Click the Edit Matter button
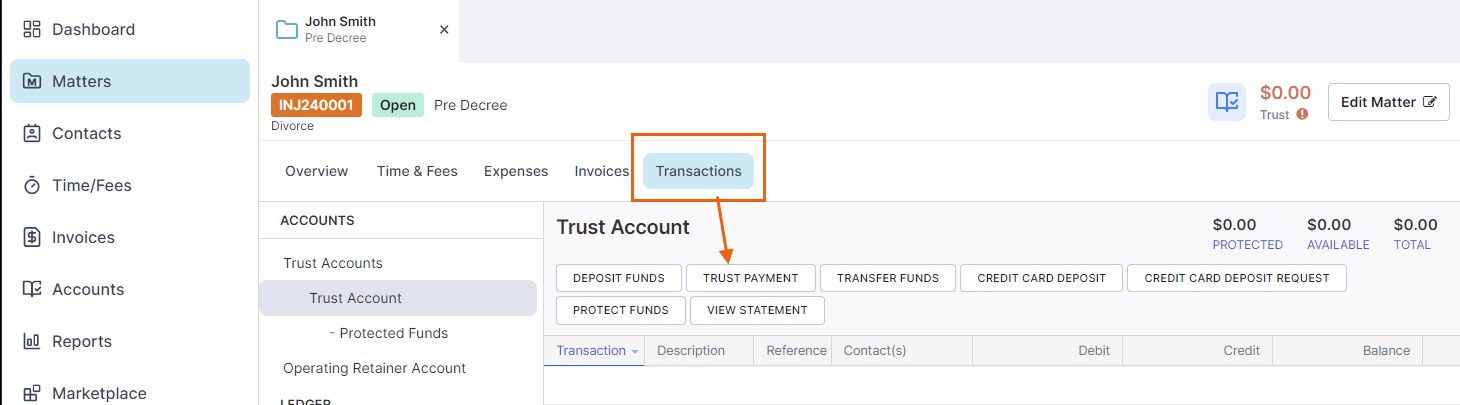 coord(1388,102)
